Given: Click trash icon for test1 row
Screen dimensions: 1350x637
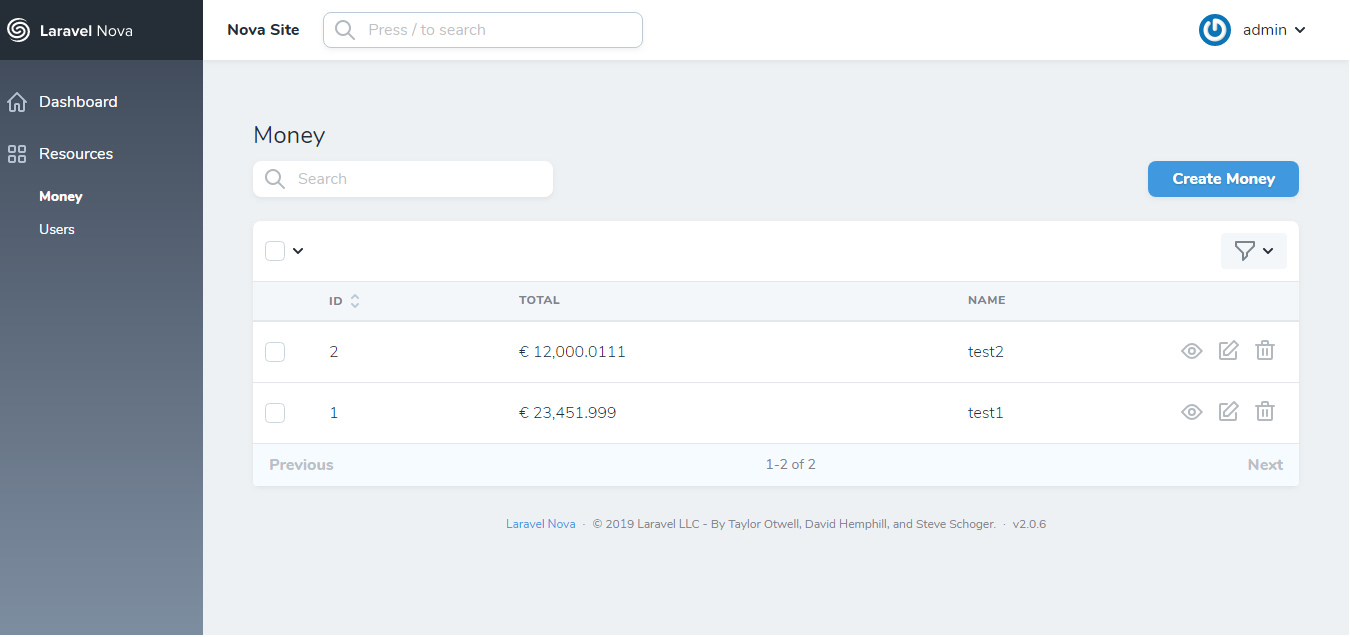Looking at the screenshot, I should point(1265,412).
